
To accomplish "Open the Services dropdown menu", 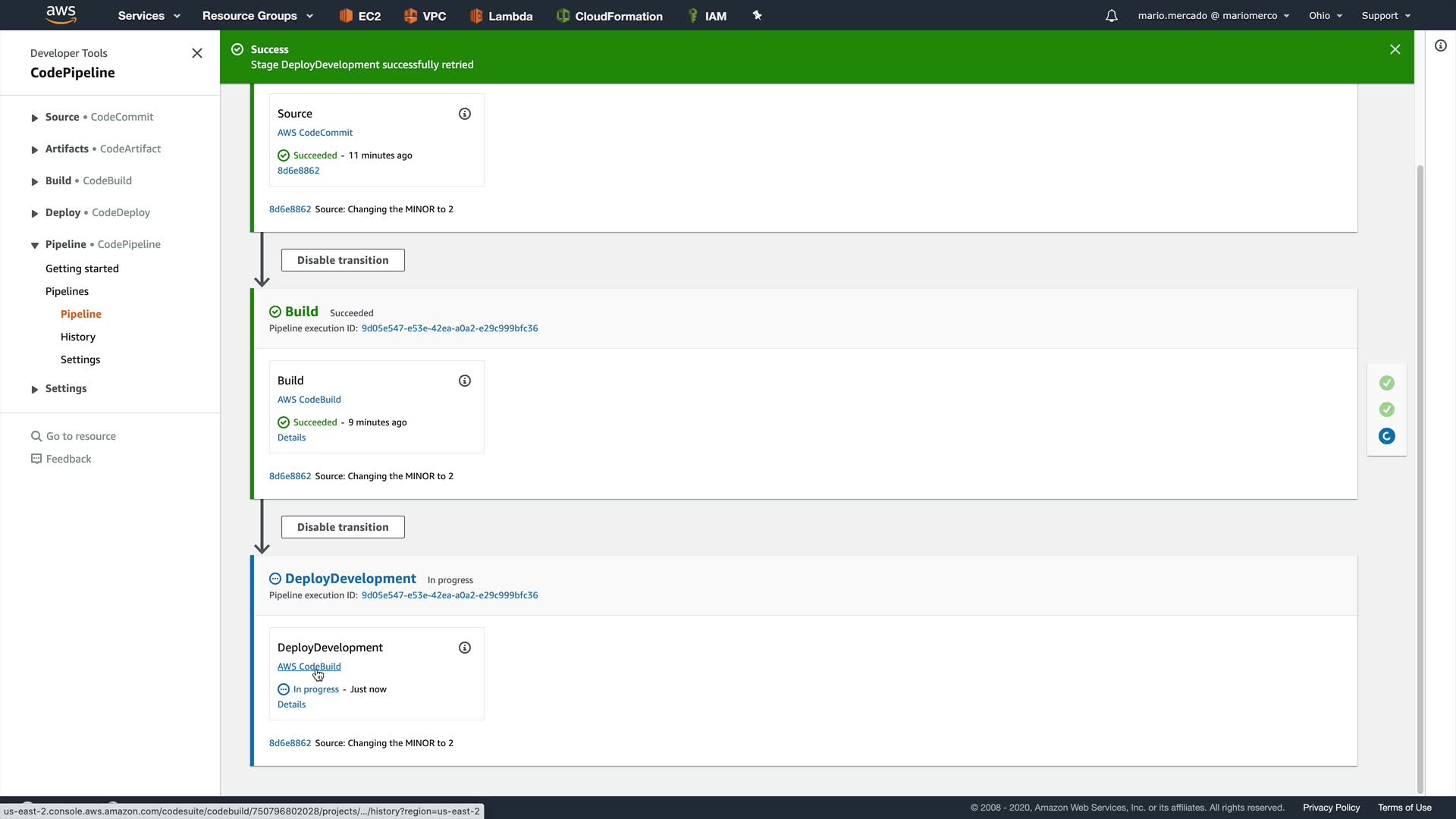I will point(149,16).
